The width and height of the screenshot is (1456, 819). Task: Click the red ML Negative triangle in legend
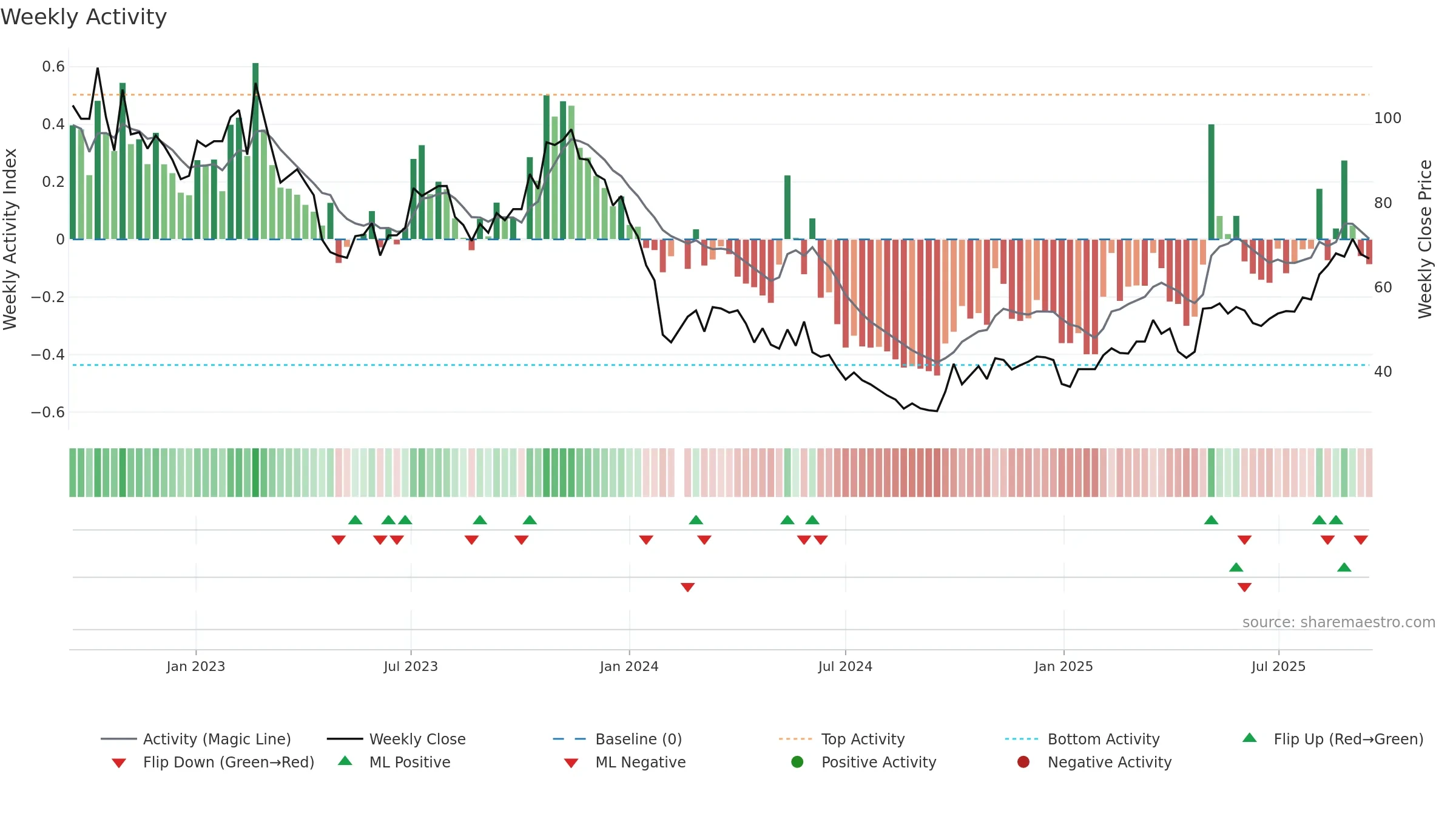[571, 763]
